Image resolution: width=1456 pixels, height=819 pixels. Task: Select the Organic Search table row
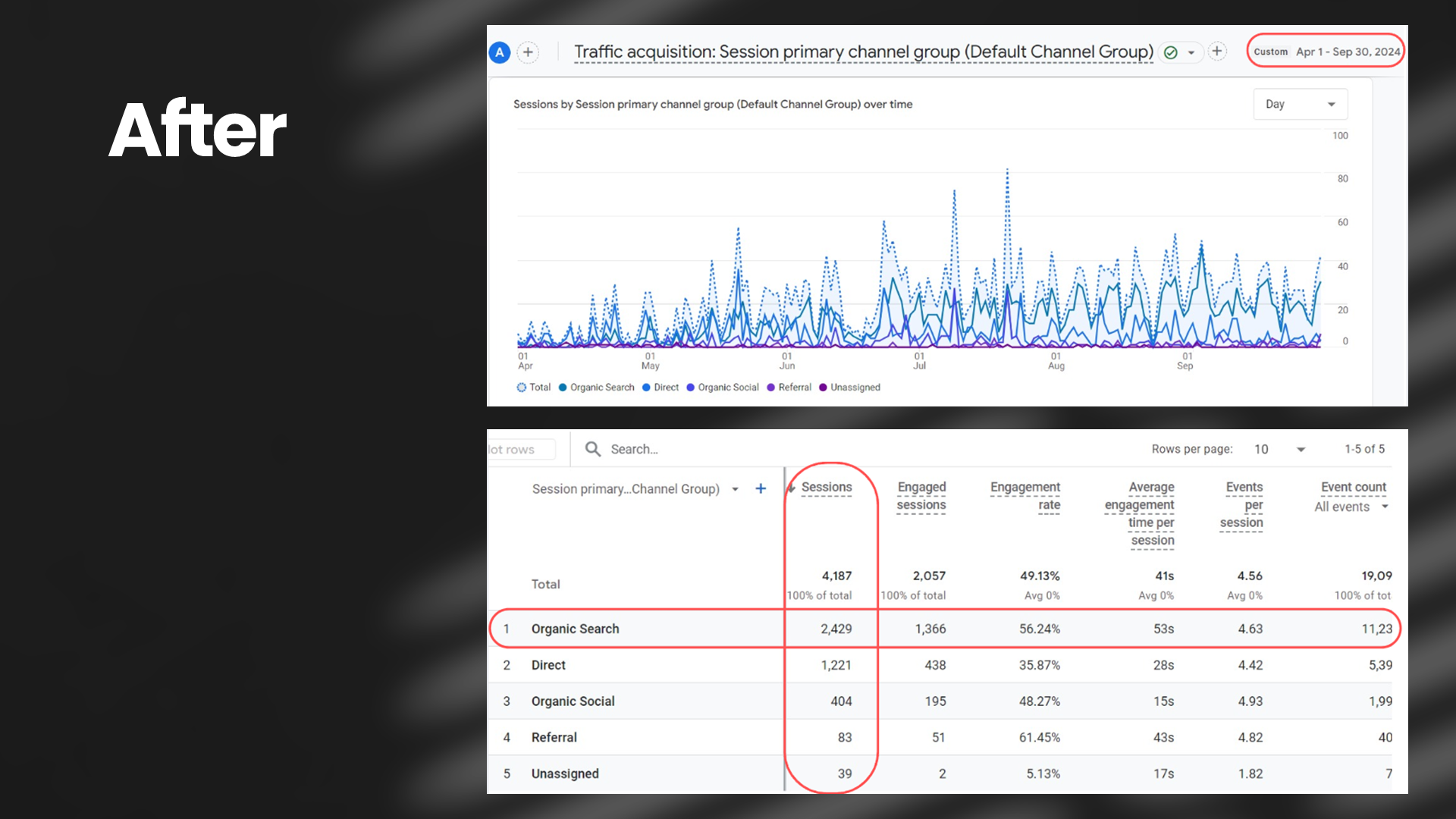[575, 629]
